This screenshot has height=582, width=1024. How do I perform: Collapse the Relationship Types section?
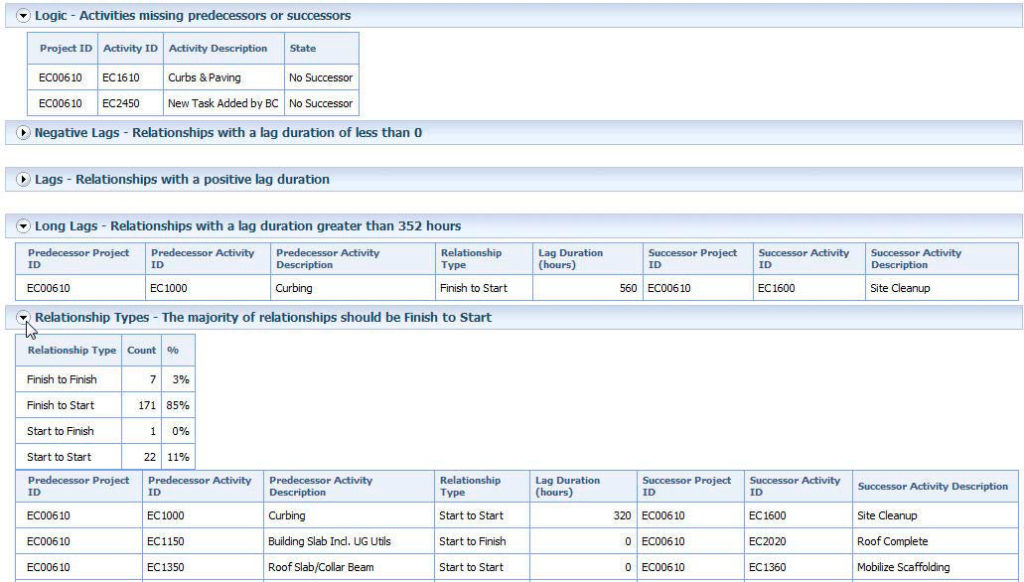click(24, 316)
